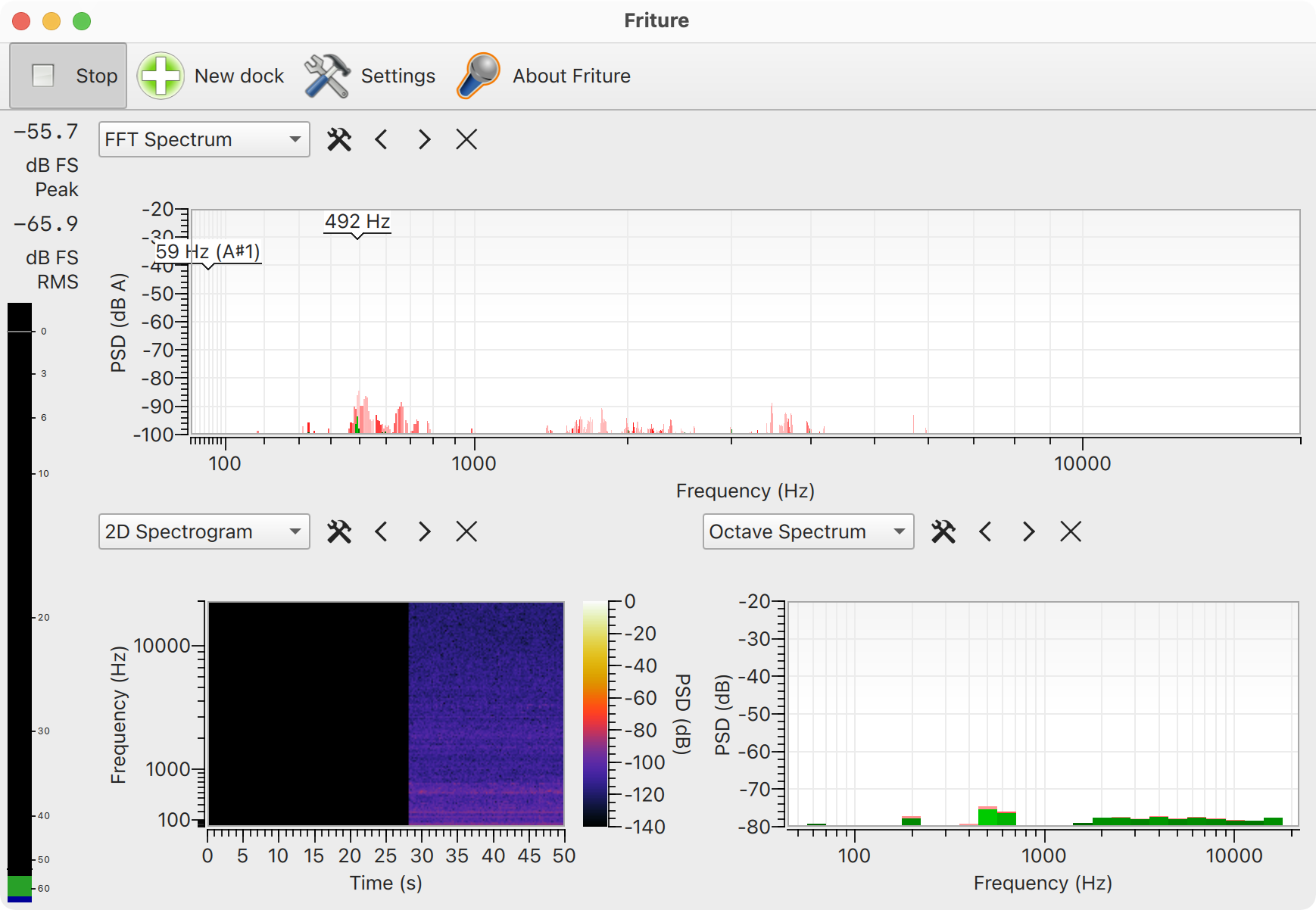Click the About Friture toolbar label
Viewport: 1316px width, 910px height.
tap(572, 76)
